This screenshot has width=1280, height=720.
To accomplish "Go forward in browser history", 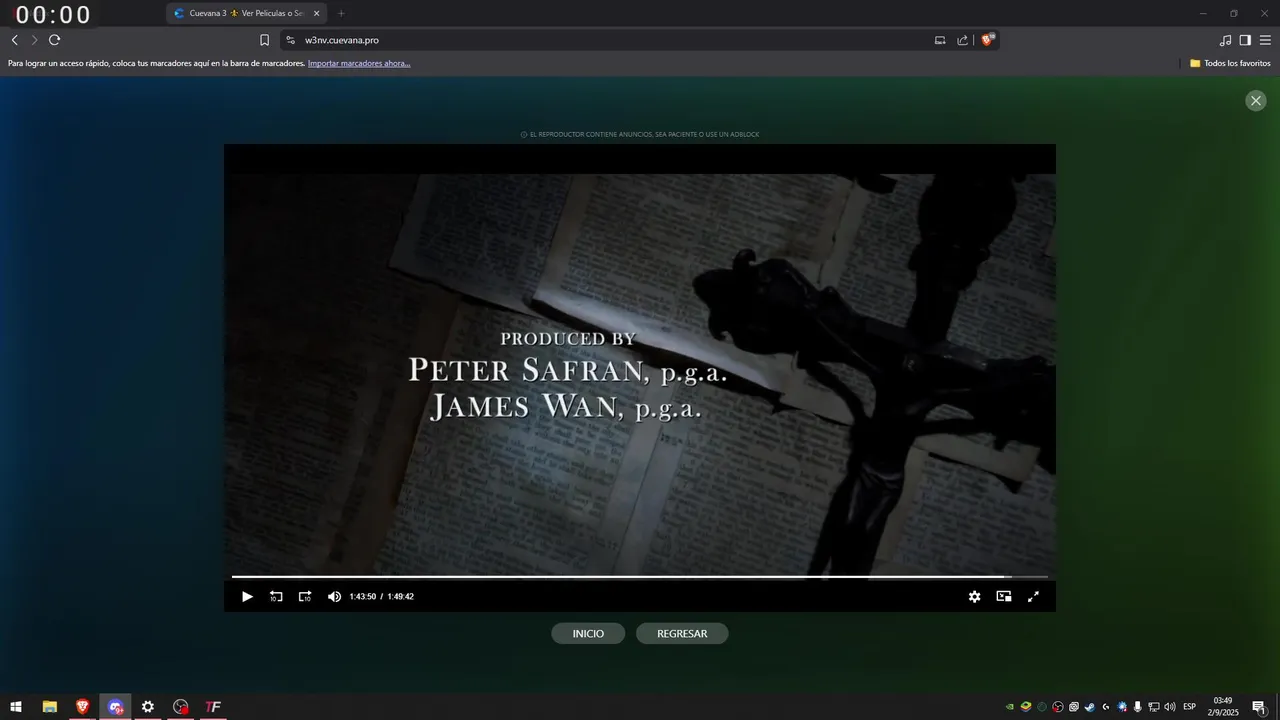I will pos(34,40).
